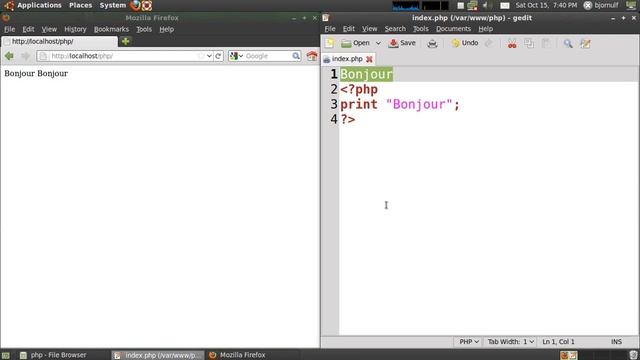Click the trash icon in bottom panel
640x360 pixels.
click(x=633, y=355)
